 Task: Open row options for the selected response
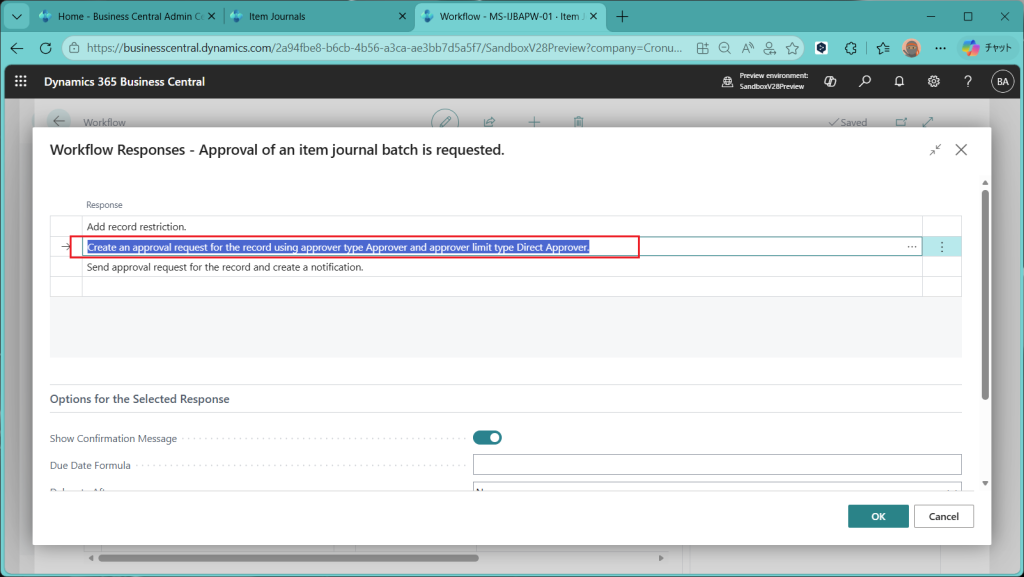(941, 247)
